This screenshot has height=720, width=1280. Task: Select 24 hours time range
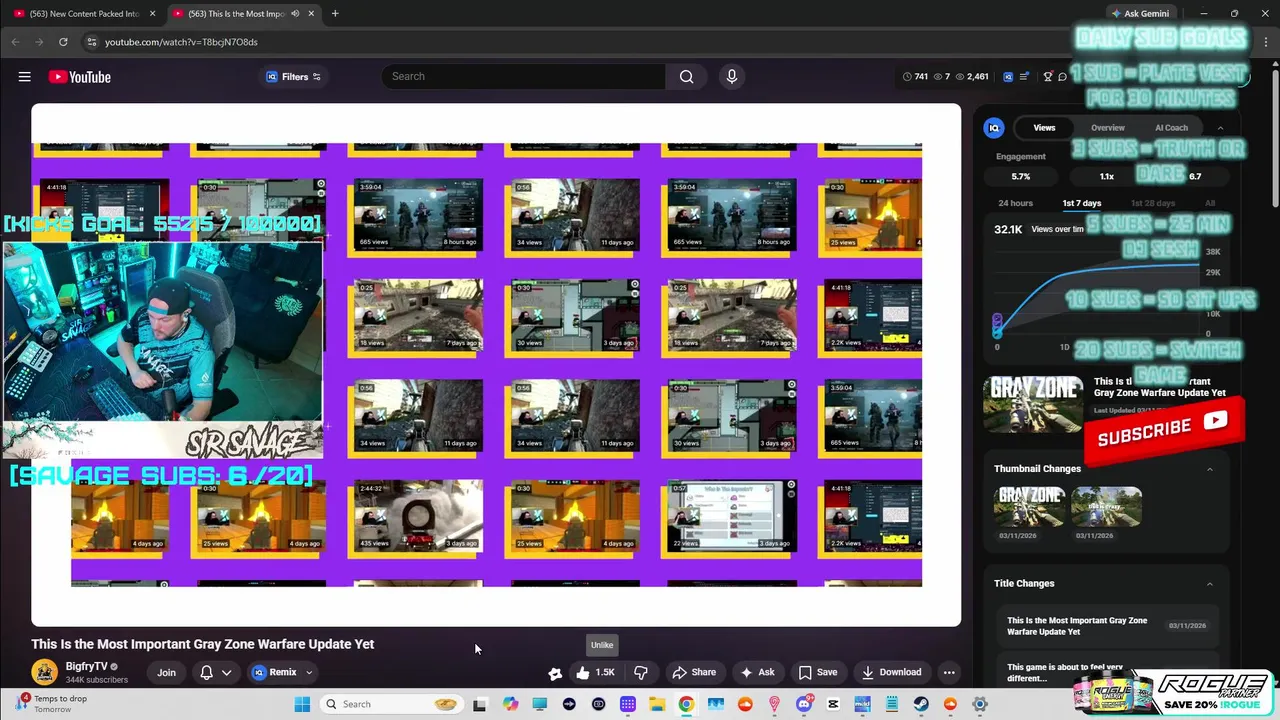(x=1015, y=203)
